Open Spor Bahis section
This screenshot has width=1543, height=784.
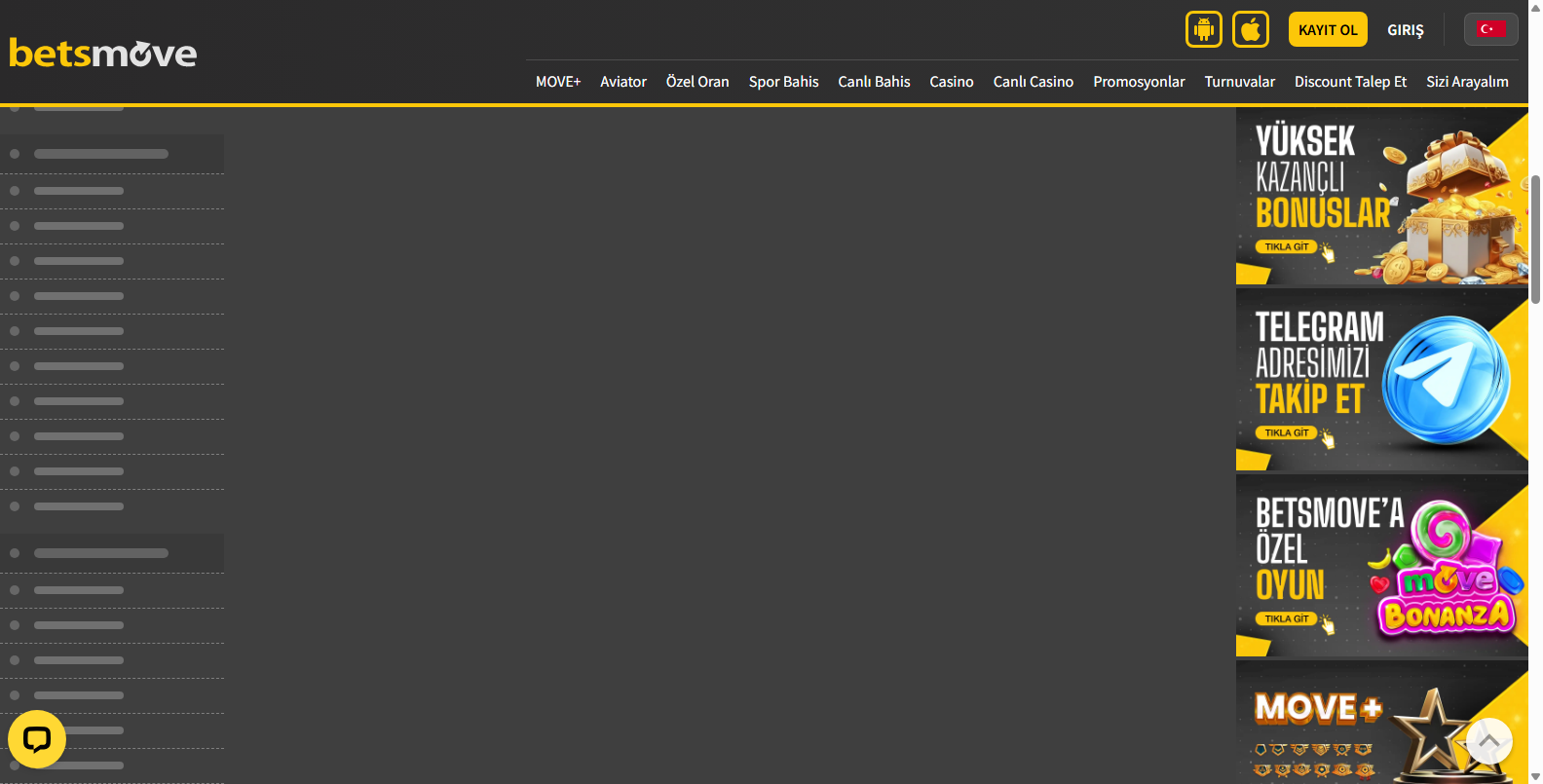click(x=784, y=82)
